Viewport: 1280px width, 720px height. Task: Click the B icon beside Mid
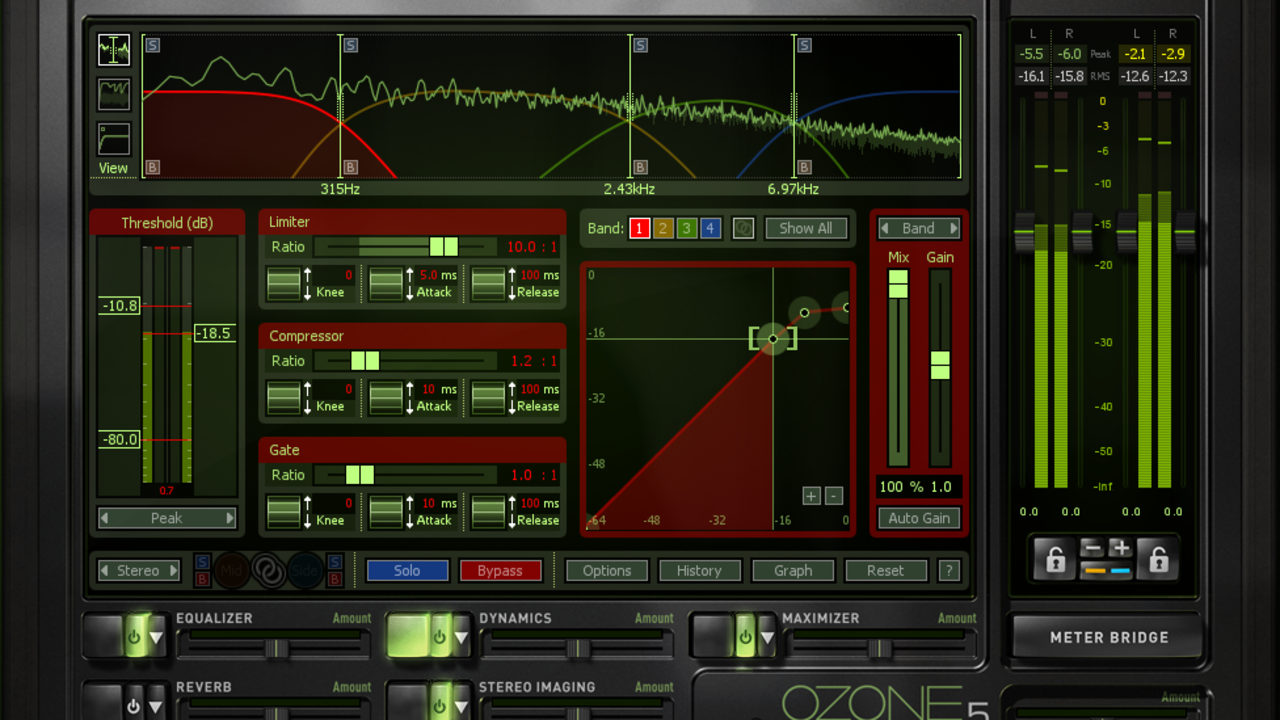pos(202,579)
